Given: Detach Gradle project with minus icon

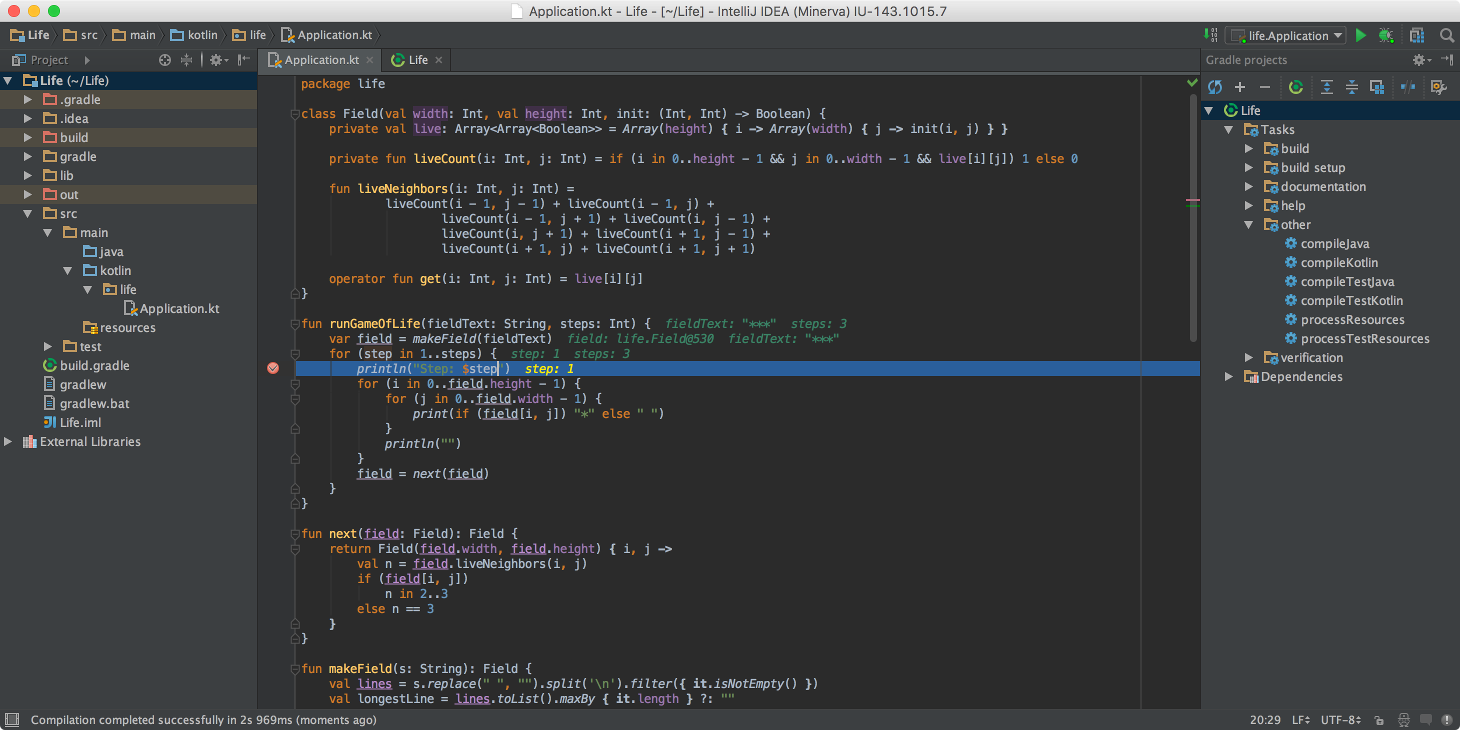Looking at the screenshot, I should [1264, 87].
